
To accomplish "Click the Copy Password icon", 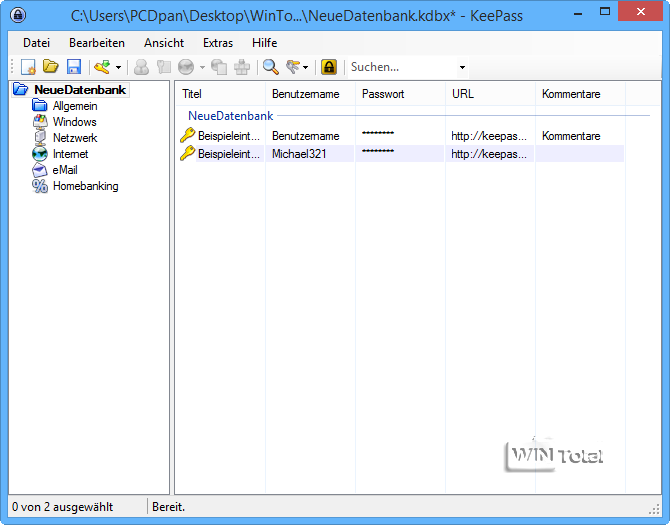I will tap(164, 67).
